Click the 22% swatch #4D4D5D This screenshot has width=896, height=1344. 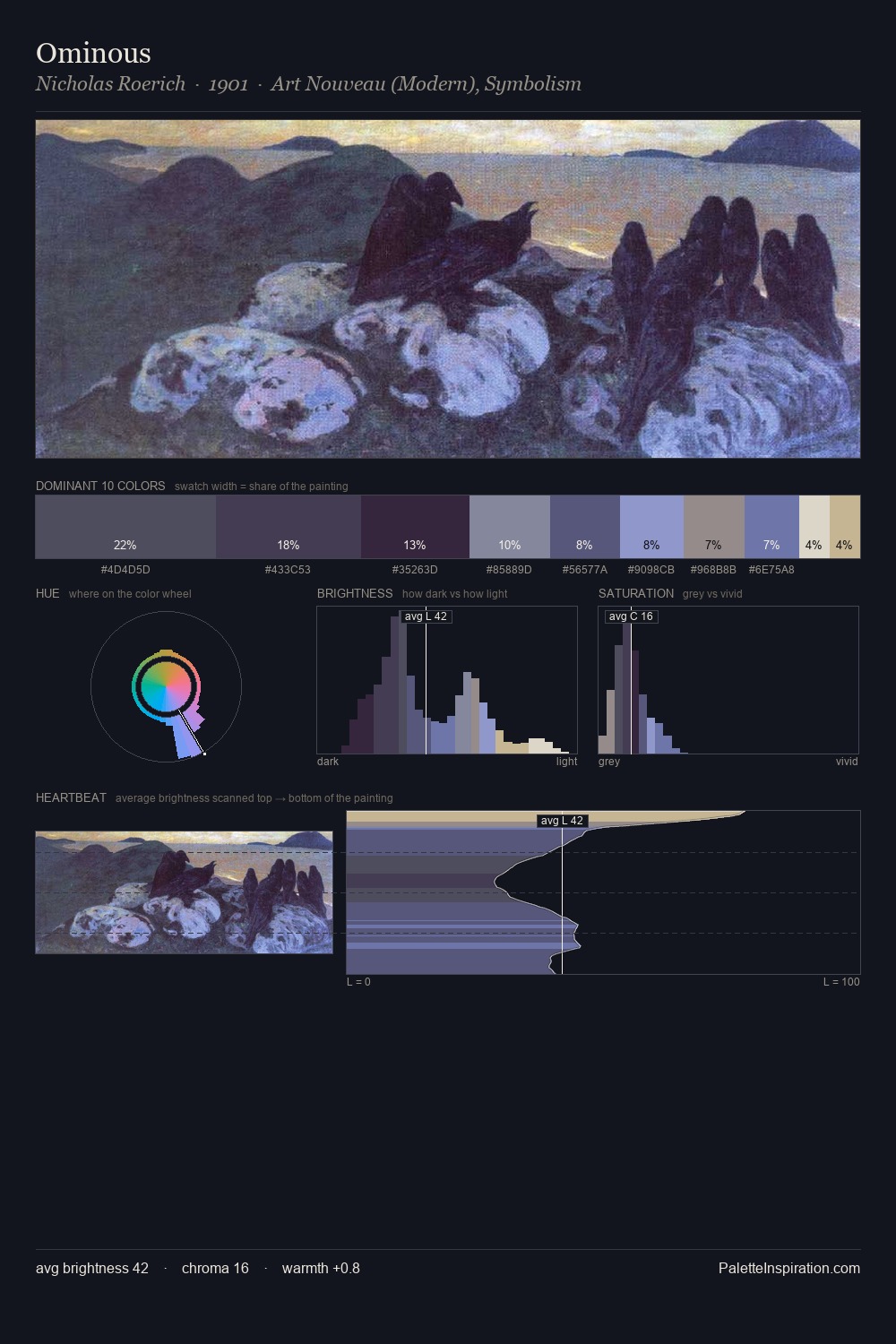click(x=125, y=527)
